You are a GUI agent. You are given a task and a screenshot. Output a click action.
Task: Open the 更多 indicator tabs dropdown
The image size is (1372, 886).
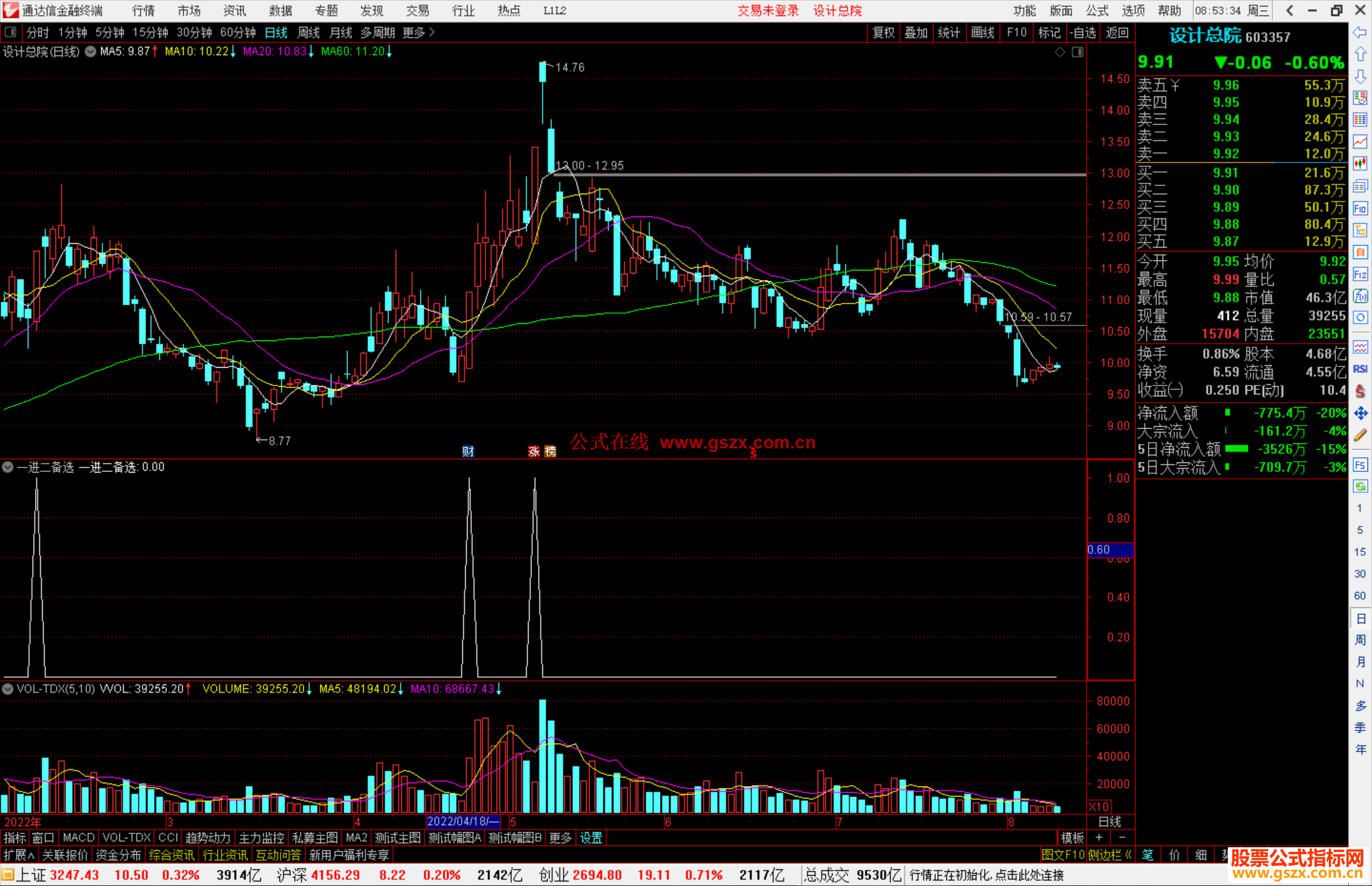click(560, 838)
